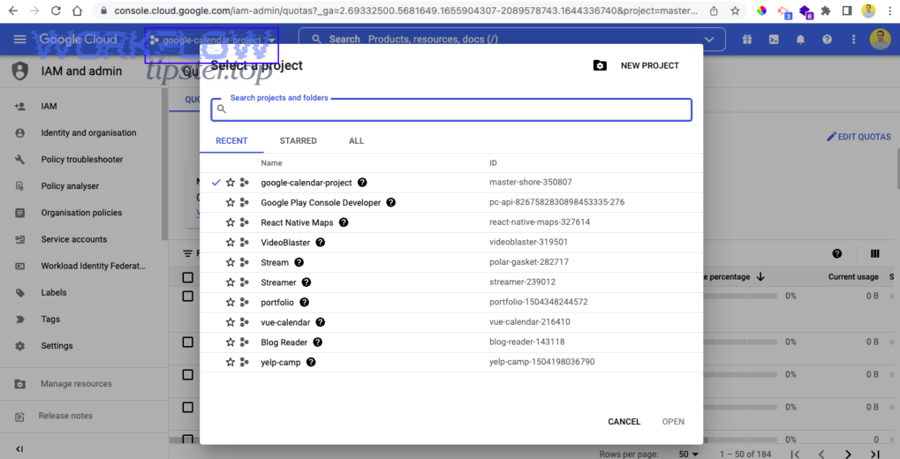Viewport: 900px width, 459px height.
Task: Click the Policy troubleshooter wrench icon
Action: tap(20, 160)
